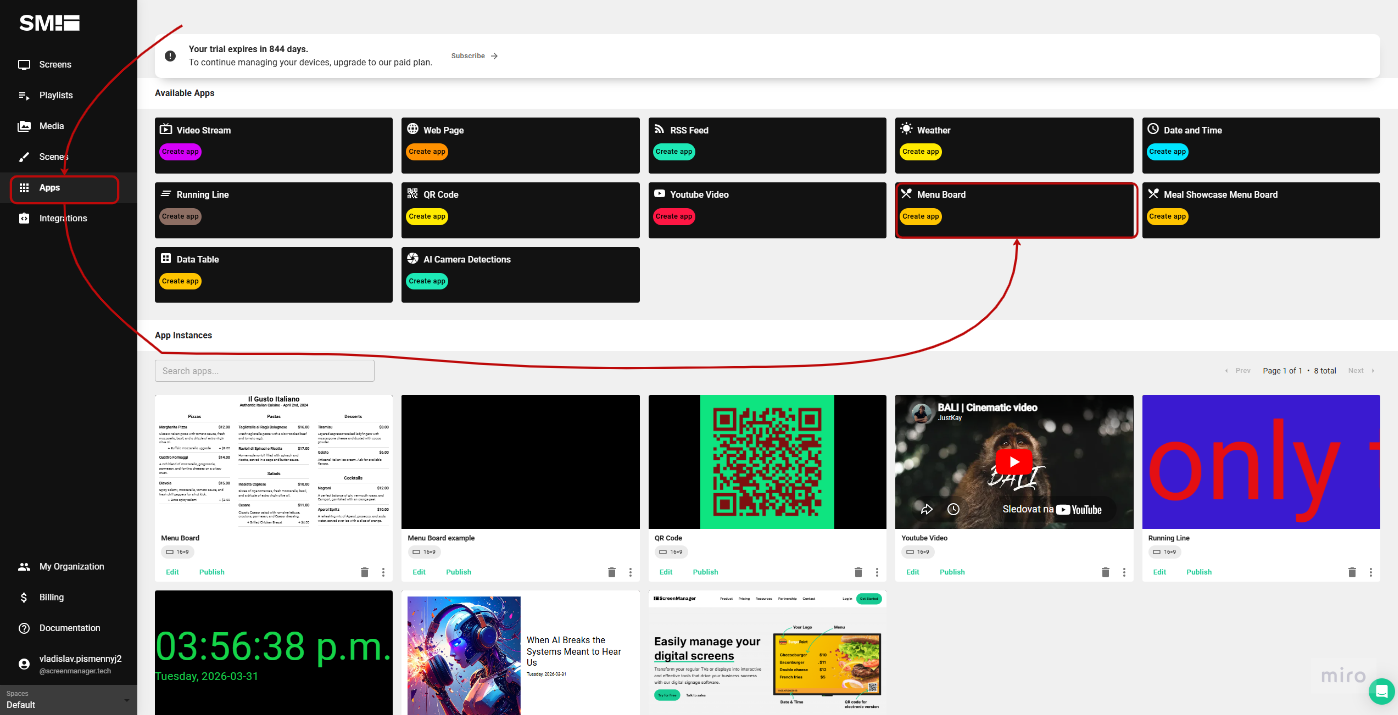This screenshot has height=715, width=1398.
Task: Open the three-dot menu on Menu Board instance
Action: tap(382, 571)
